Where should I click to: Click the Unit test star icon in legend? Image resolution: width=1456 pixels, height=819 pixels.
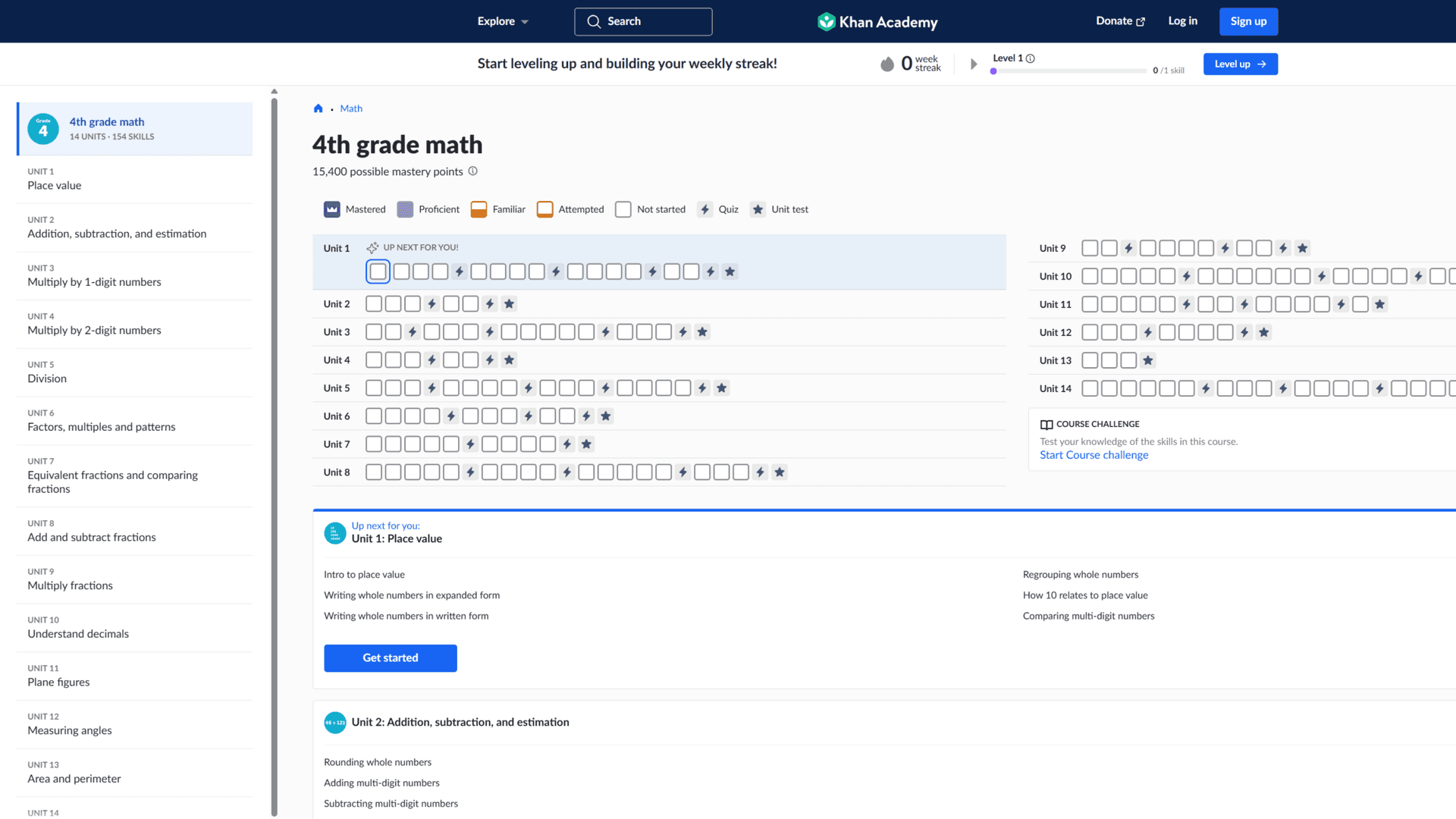pos(758,209)
